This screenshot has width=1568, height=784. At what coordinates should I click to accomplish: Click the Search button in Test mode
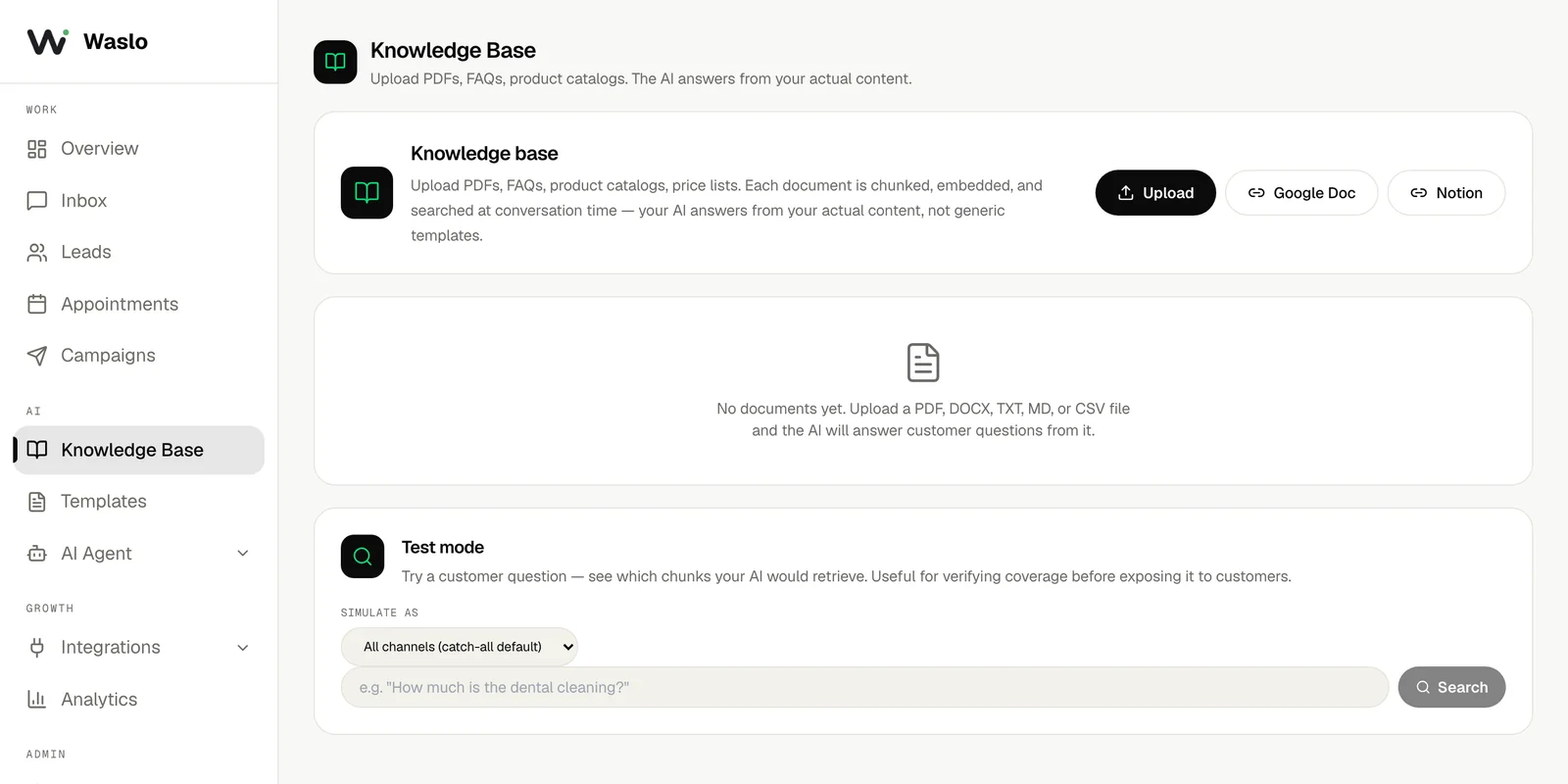click(x=1451, y=688)
